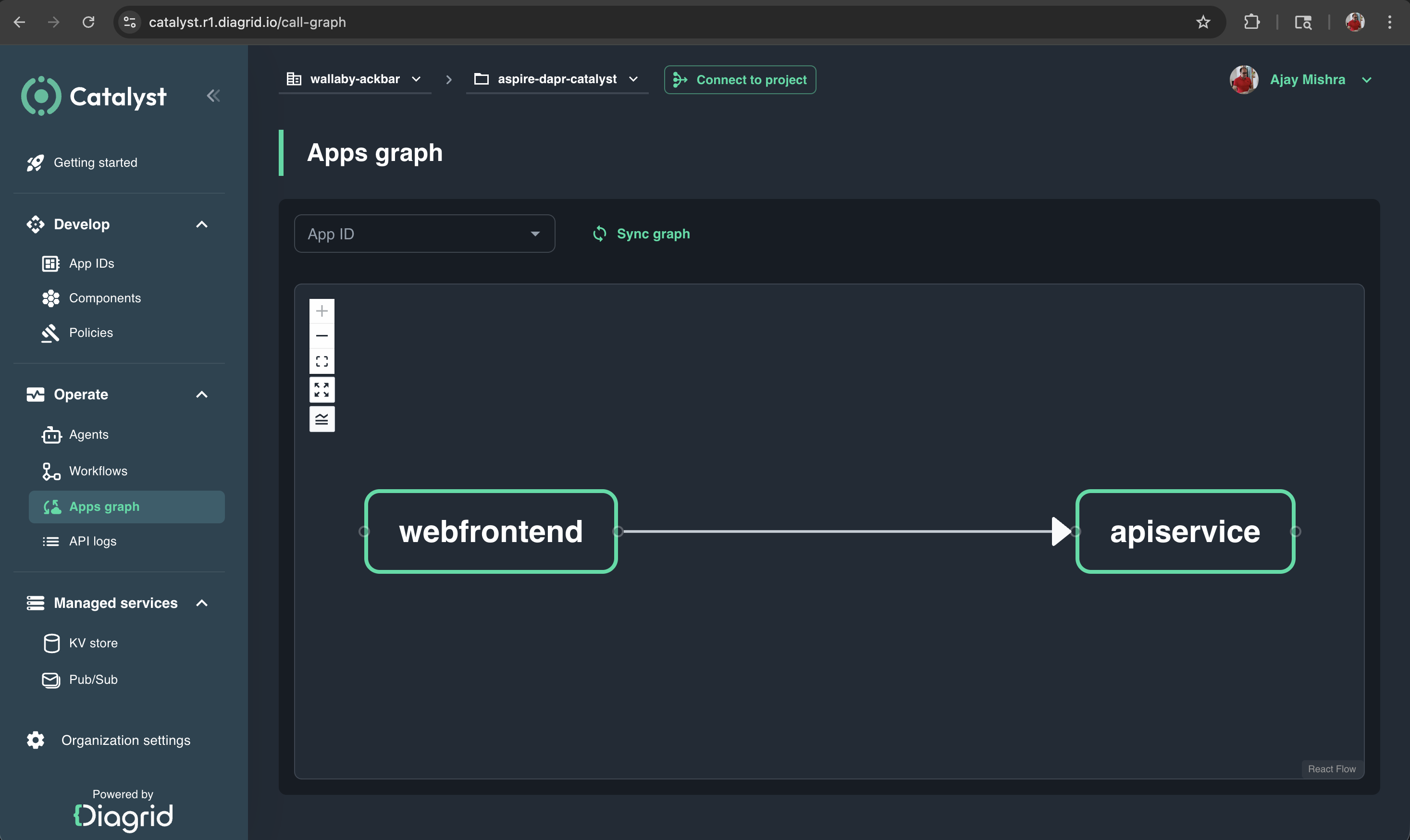Collapse the Operate section
Image resolution: width=1410 pixels, height=840 pixels.
click(201, 395)
